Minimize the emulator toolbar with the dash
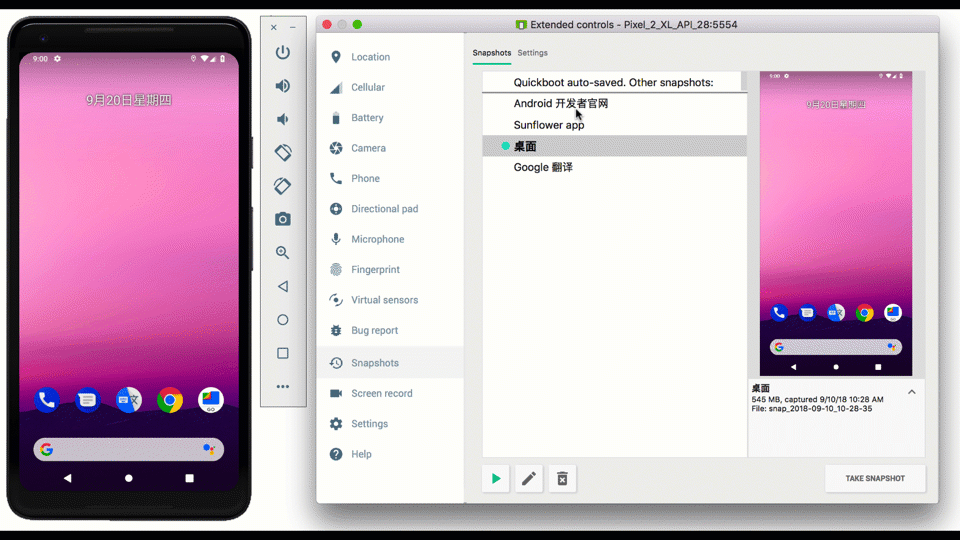Image resolution: width=960 pixels, height=540 pixels. tap(293, 27)
